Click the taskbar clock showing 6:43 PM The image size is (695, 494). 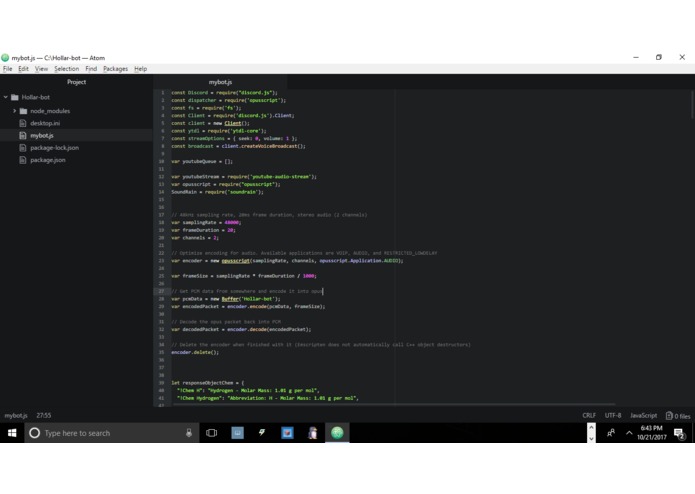[652, 433]
